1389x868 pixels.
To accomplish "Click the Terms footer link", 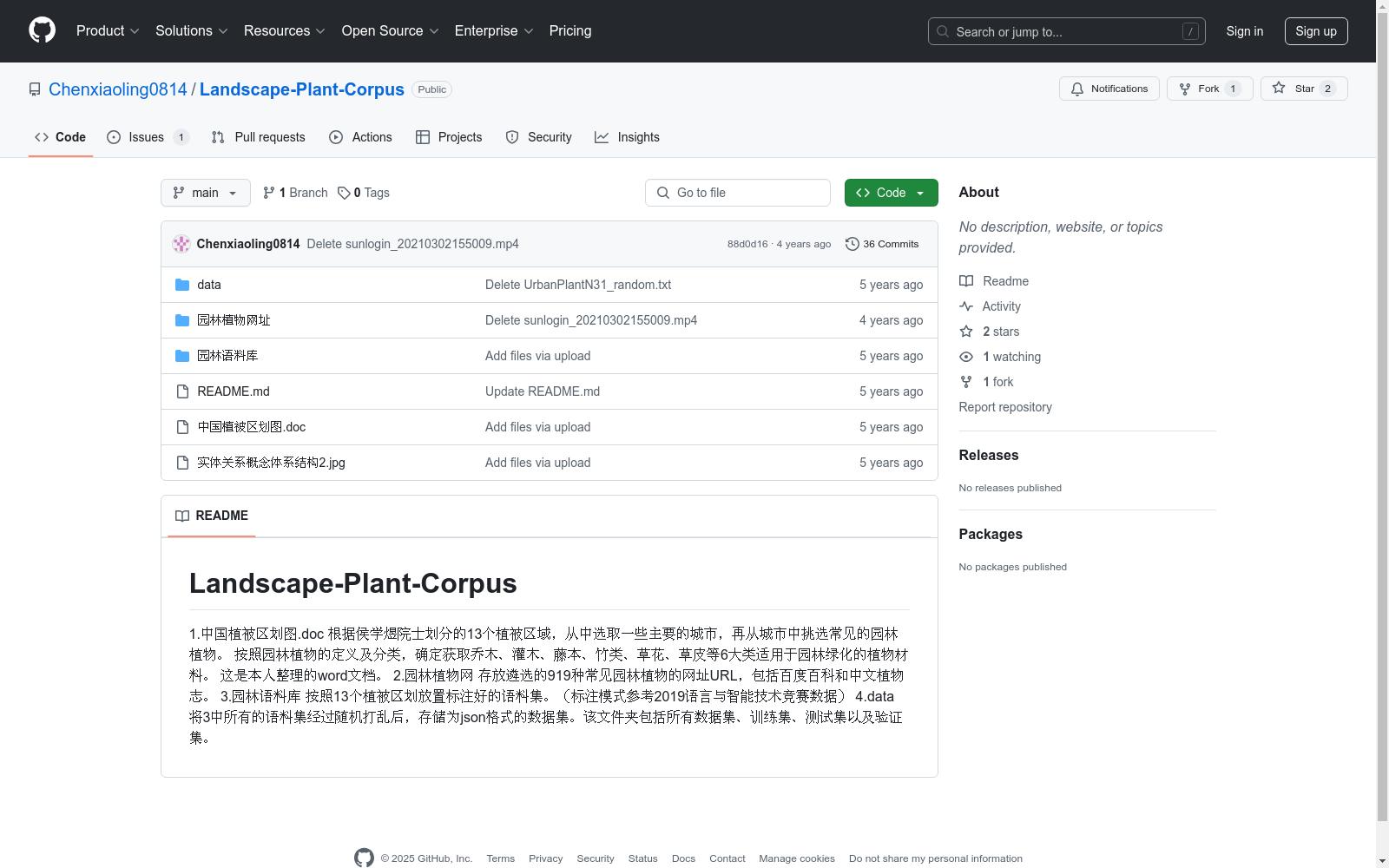I will pyautogui.click(x=500, y=858).
